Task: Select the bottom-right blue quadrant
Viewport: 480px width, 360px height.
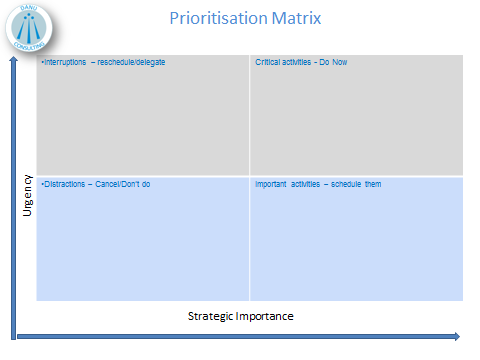Action: 356,239
